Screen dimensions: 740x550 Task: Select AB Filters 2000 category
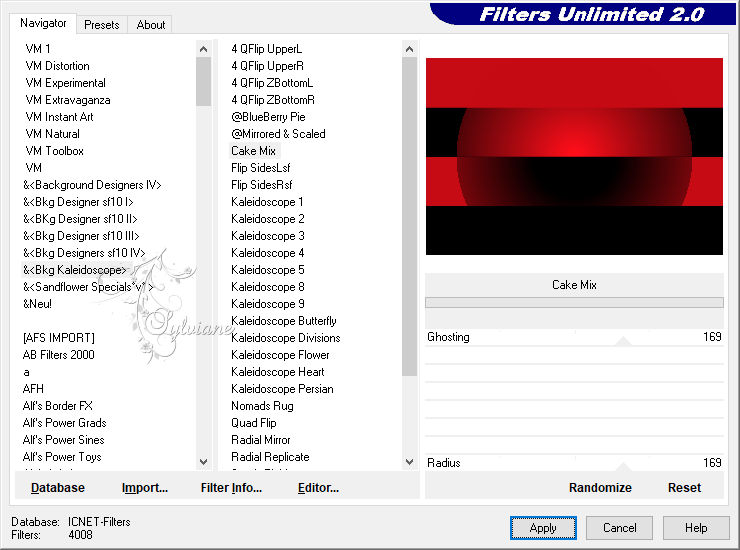59,355
